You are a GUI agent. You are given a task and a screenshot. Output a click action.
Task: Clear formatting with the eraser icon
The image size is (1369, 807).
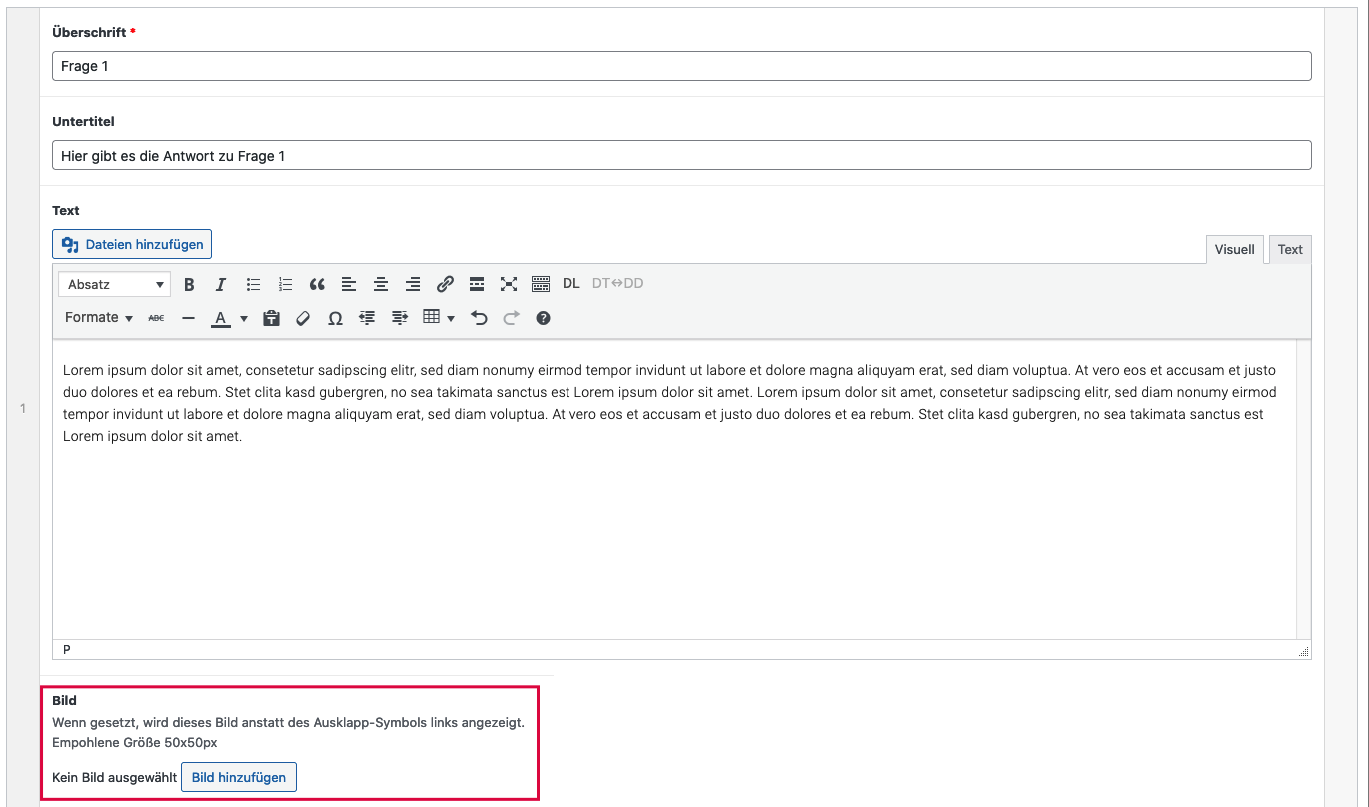click(x=303, y=319)
